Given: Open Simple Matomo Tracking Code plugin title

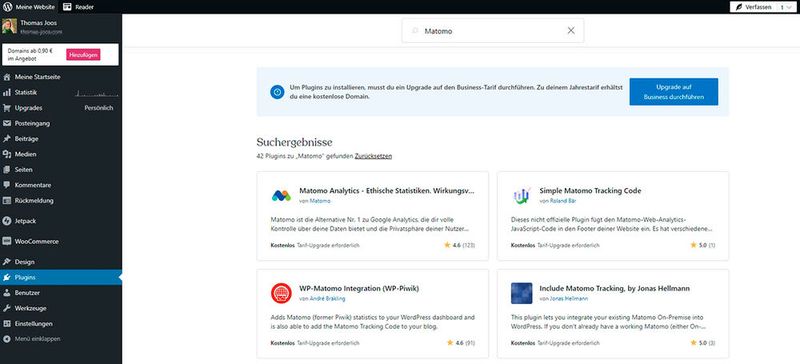Looking at the screenshot, I should click(590, 190).
